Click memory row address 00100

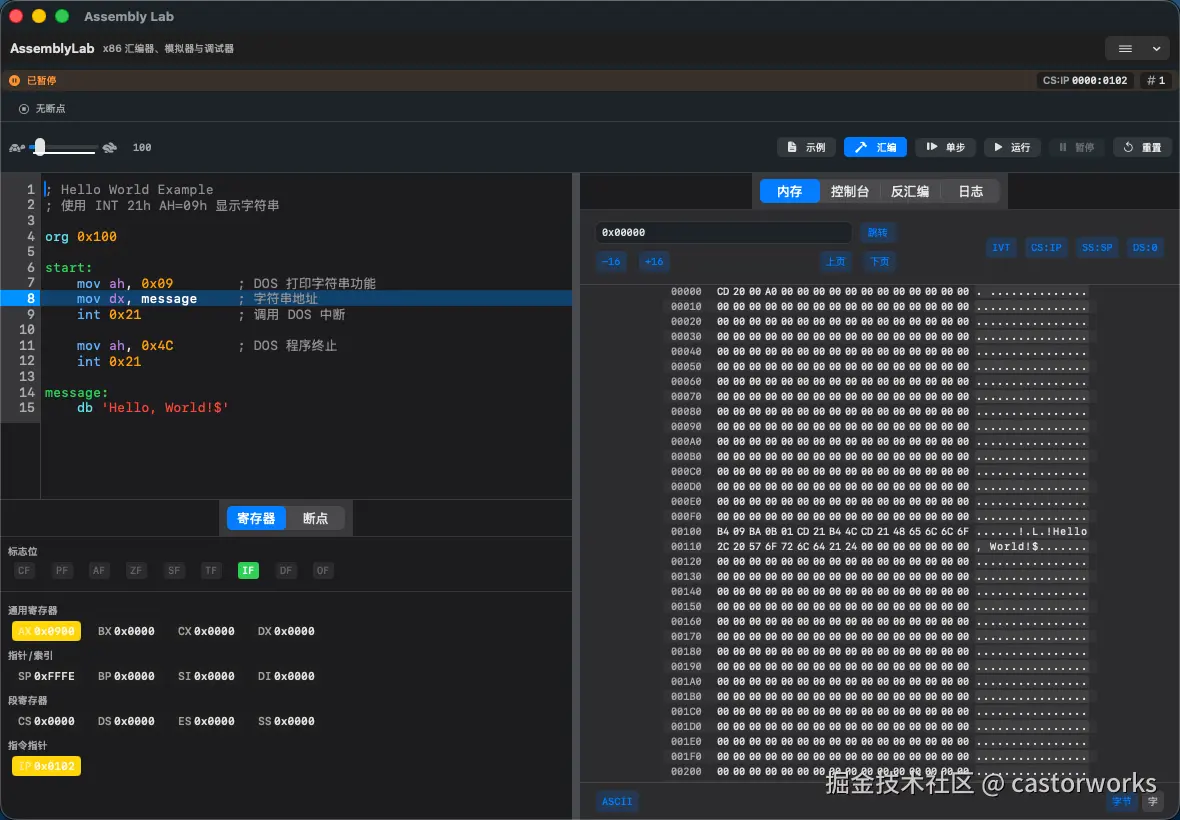tap(686, 532)
